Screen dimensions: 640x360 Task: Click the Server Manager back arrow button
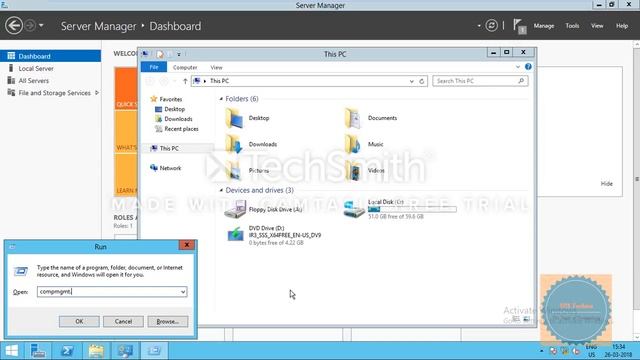click(14, 26)
